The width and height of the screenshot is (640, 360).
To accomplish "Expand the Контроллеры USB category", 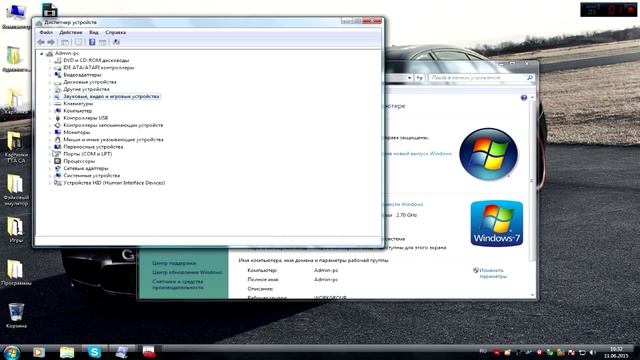I will click(50, 118).
